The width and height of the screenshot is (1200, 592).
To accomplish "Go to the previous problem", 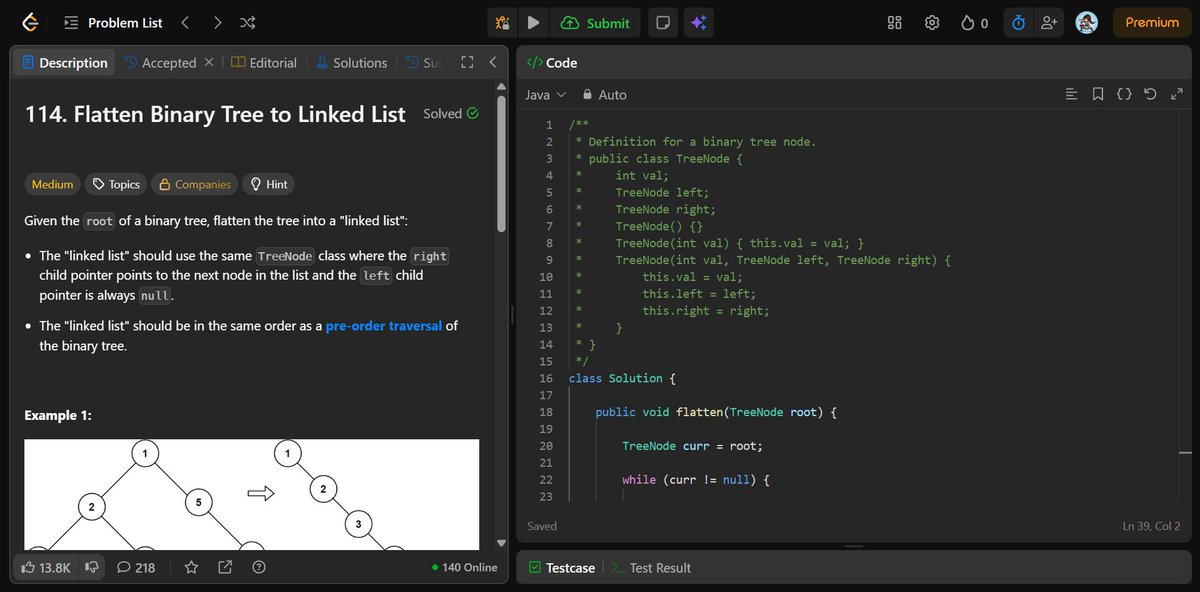I will coord(184,22).
